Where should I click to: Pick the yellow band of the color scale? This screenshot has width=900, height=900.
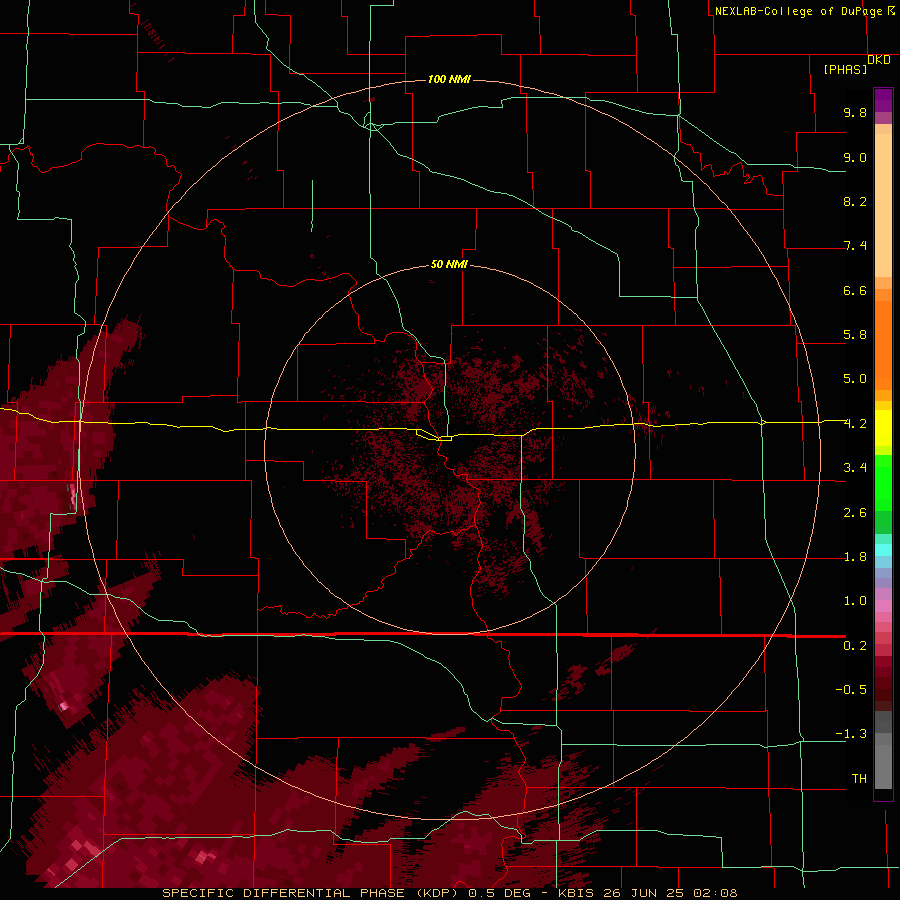[x=883, y=428]
